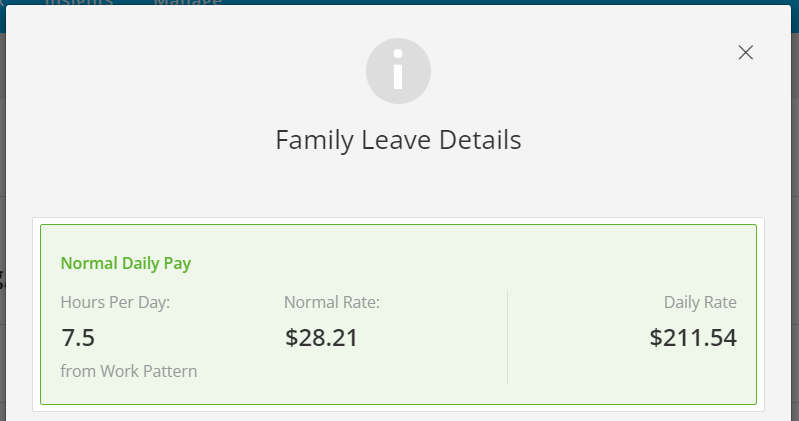The image size is (799, 421).
Task: Click vertical divider before Daily Rate
Action: click(x=508, y=337)
